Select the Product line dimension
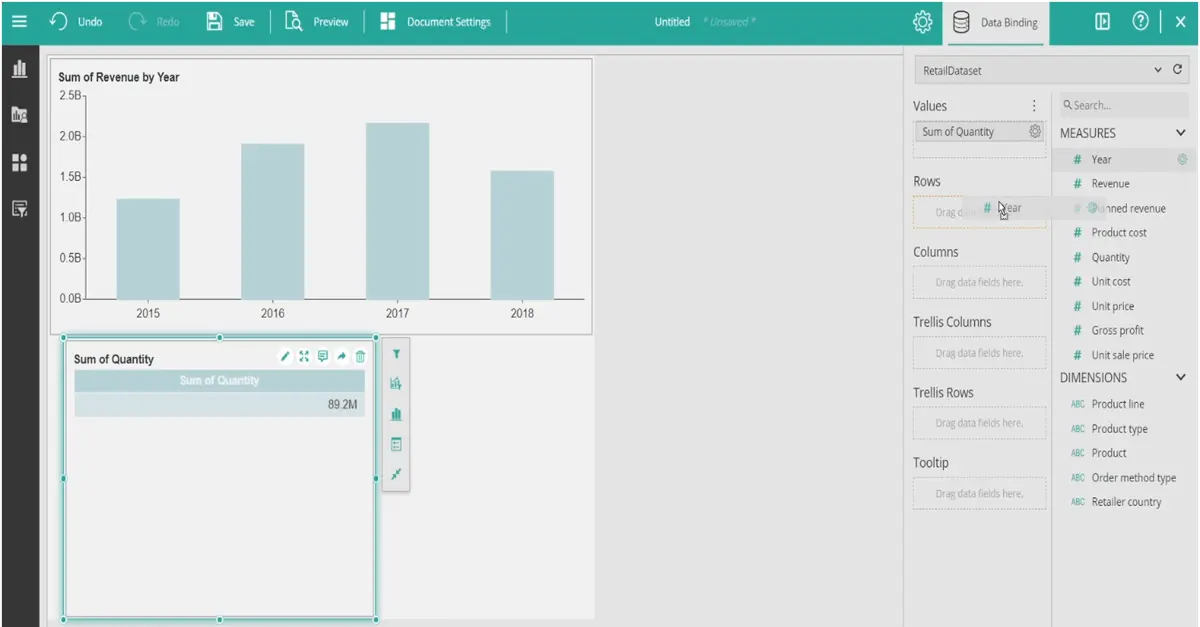1200x627 pixels. [1118, 405]
